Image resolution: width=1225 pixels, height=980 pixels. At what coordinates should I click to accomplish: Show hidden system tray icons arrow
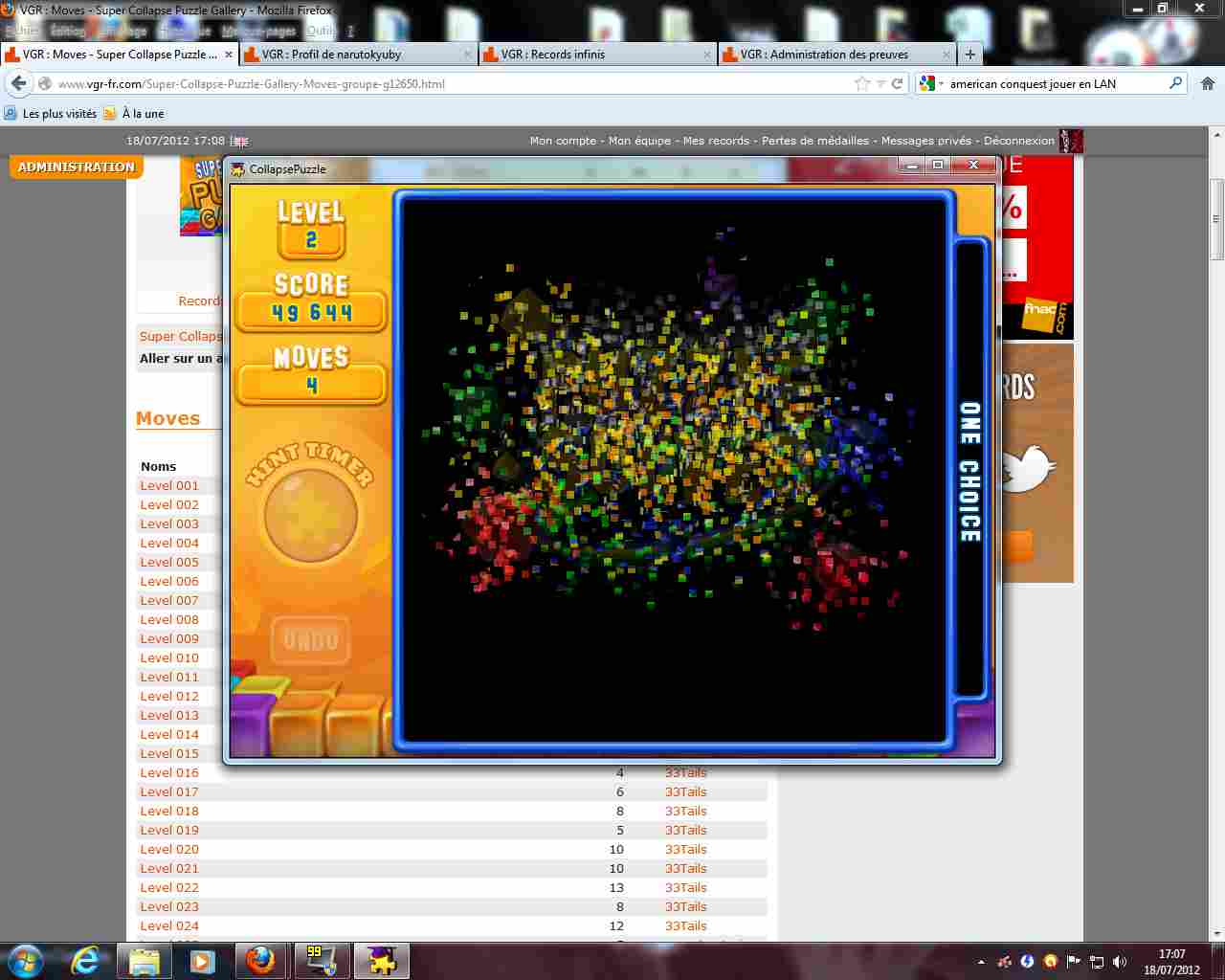[x=981, y=962]
